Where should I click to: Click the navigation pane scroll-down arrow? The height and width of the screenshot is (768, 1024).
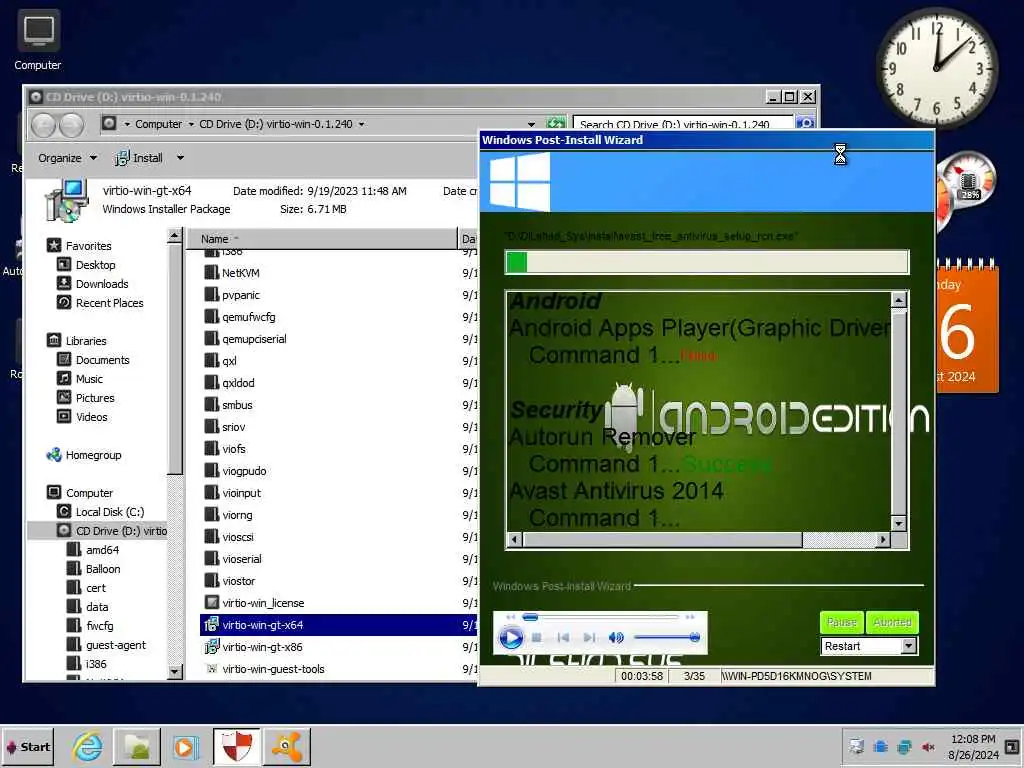click(x=174, y=671)
